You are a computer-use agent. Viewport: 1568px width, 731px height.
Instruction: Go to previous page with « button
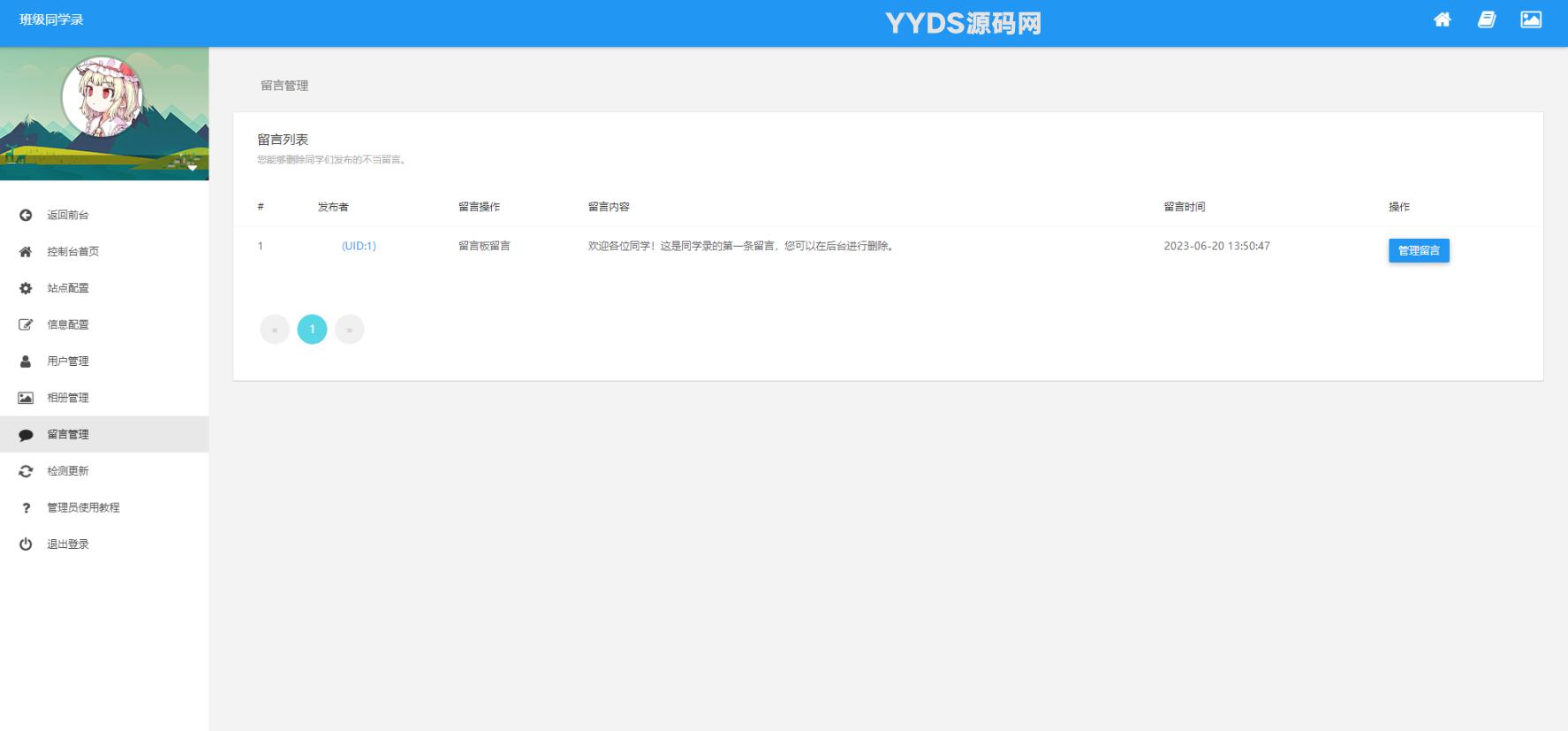(x=275, y=330)
